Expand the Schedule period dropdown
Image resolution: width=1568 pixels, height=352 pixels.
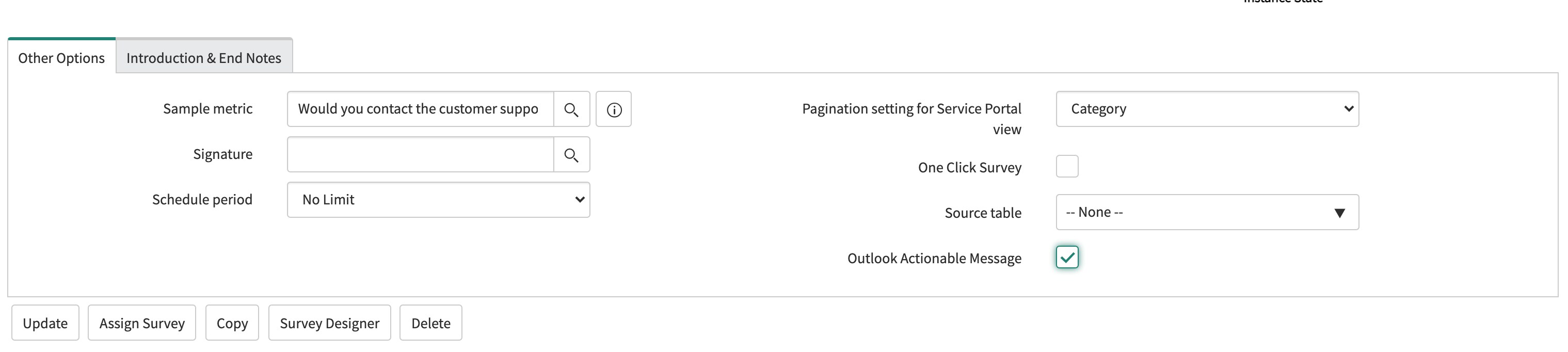coord(438,200)
